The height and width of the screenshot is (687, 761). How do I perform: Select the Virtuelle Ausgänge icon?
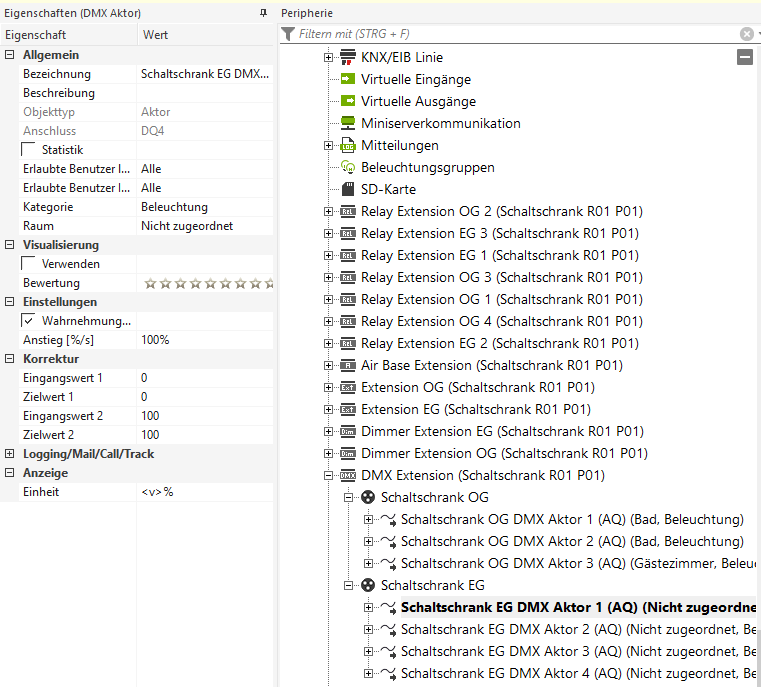(x=348, y=101)
